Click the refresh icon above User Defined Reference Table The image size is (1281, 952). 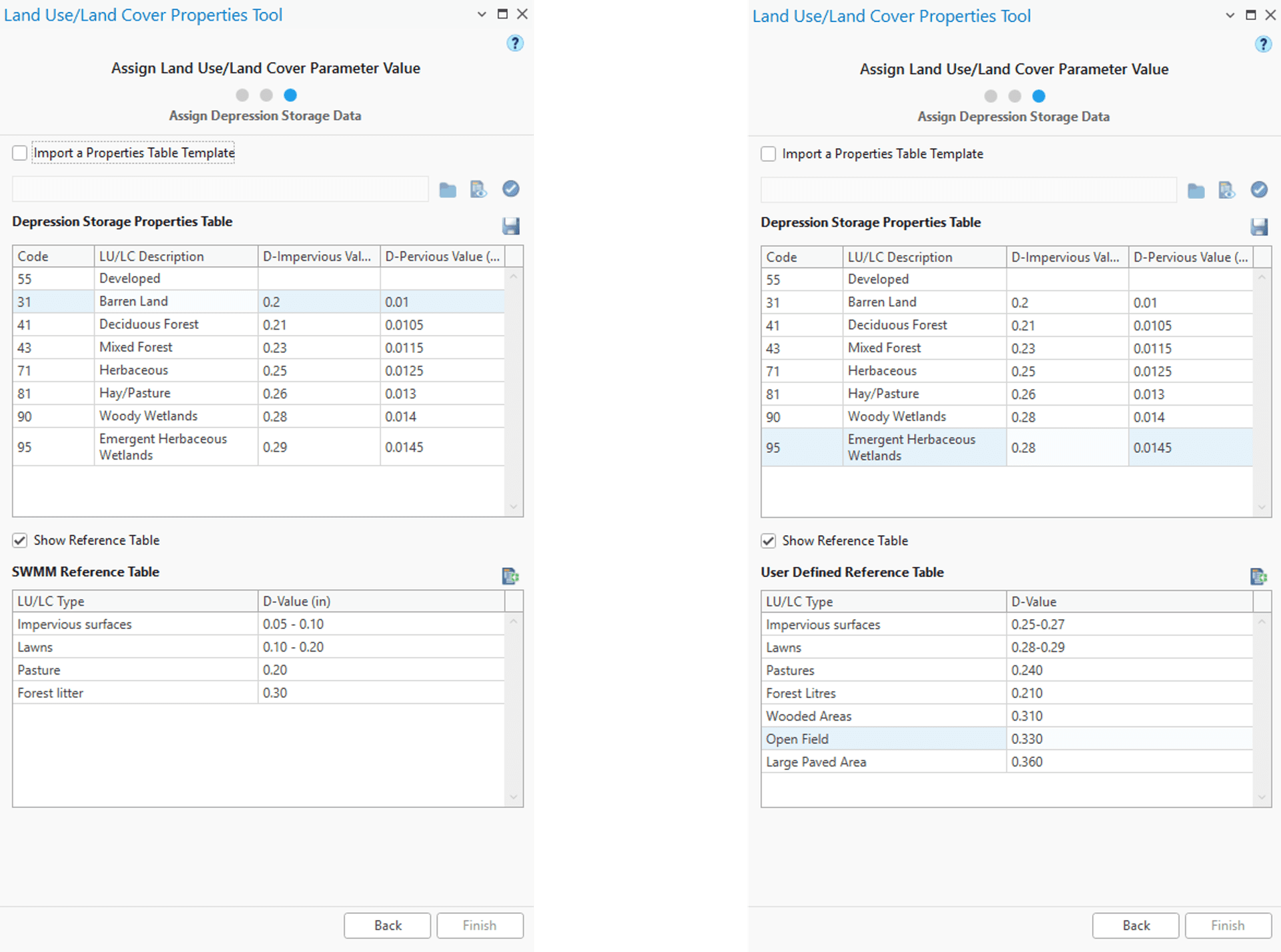1260,575
